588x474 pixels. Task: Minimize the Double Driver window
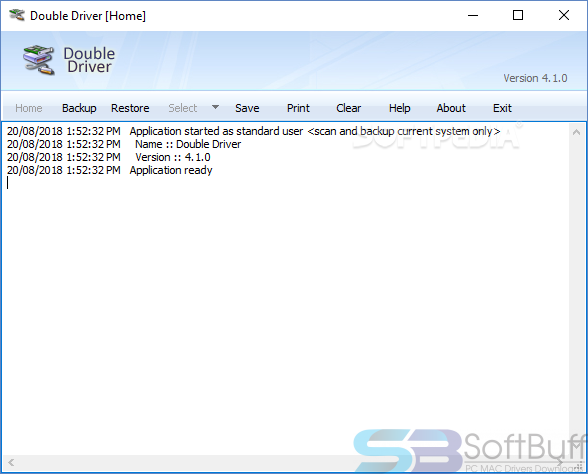[473, 15]
